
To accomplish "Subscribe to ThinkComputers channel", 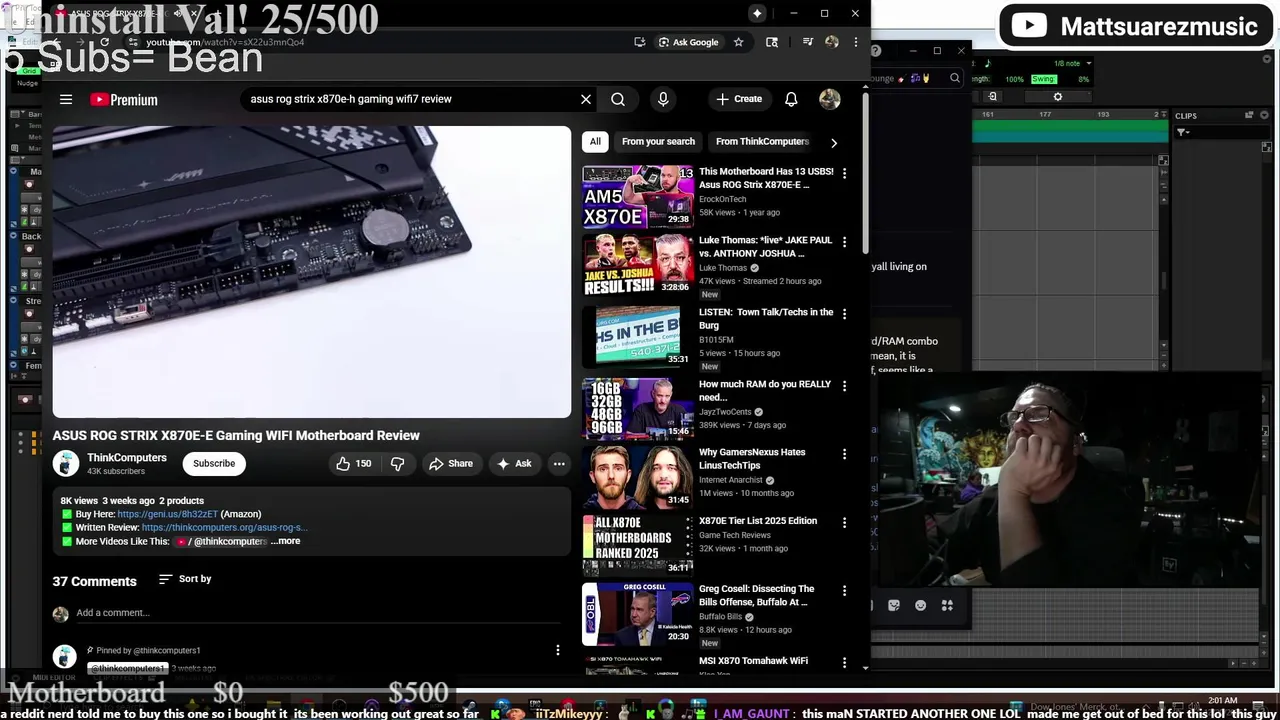I will click(214, 463).
